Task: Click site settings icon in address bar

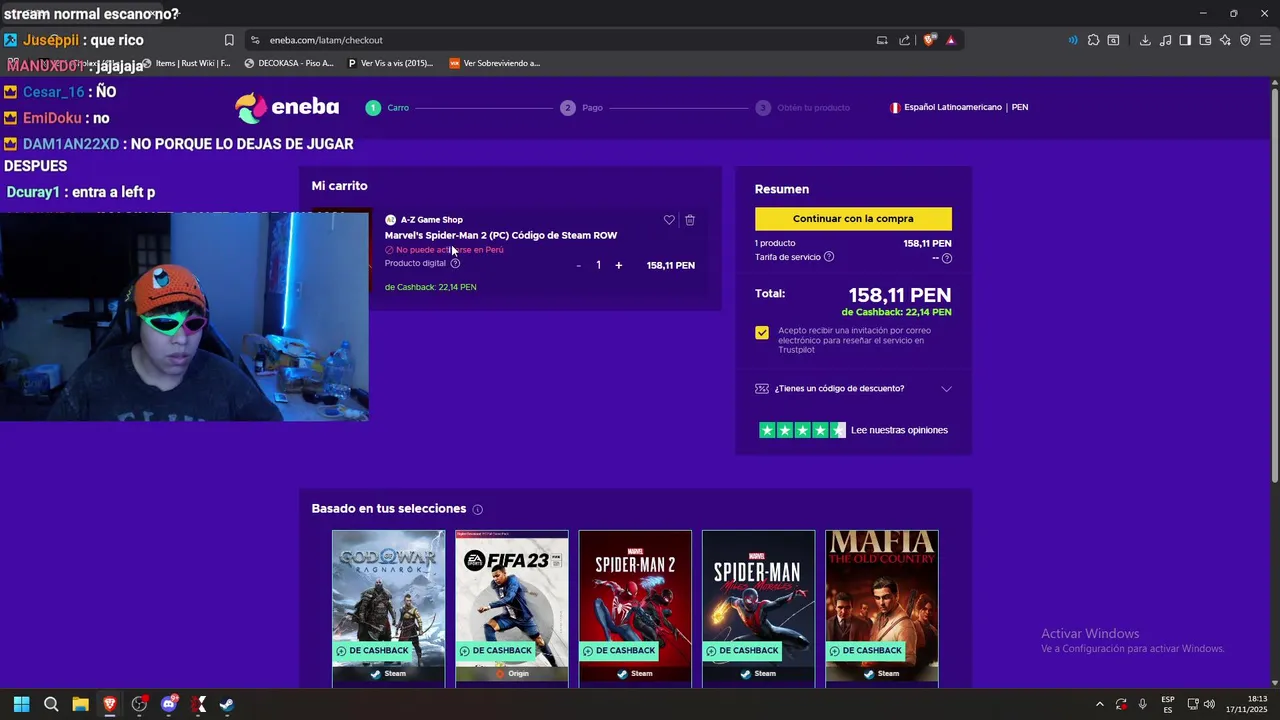Action: pos(255,40)
